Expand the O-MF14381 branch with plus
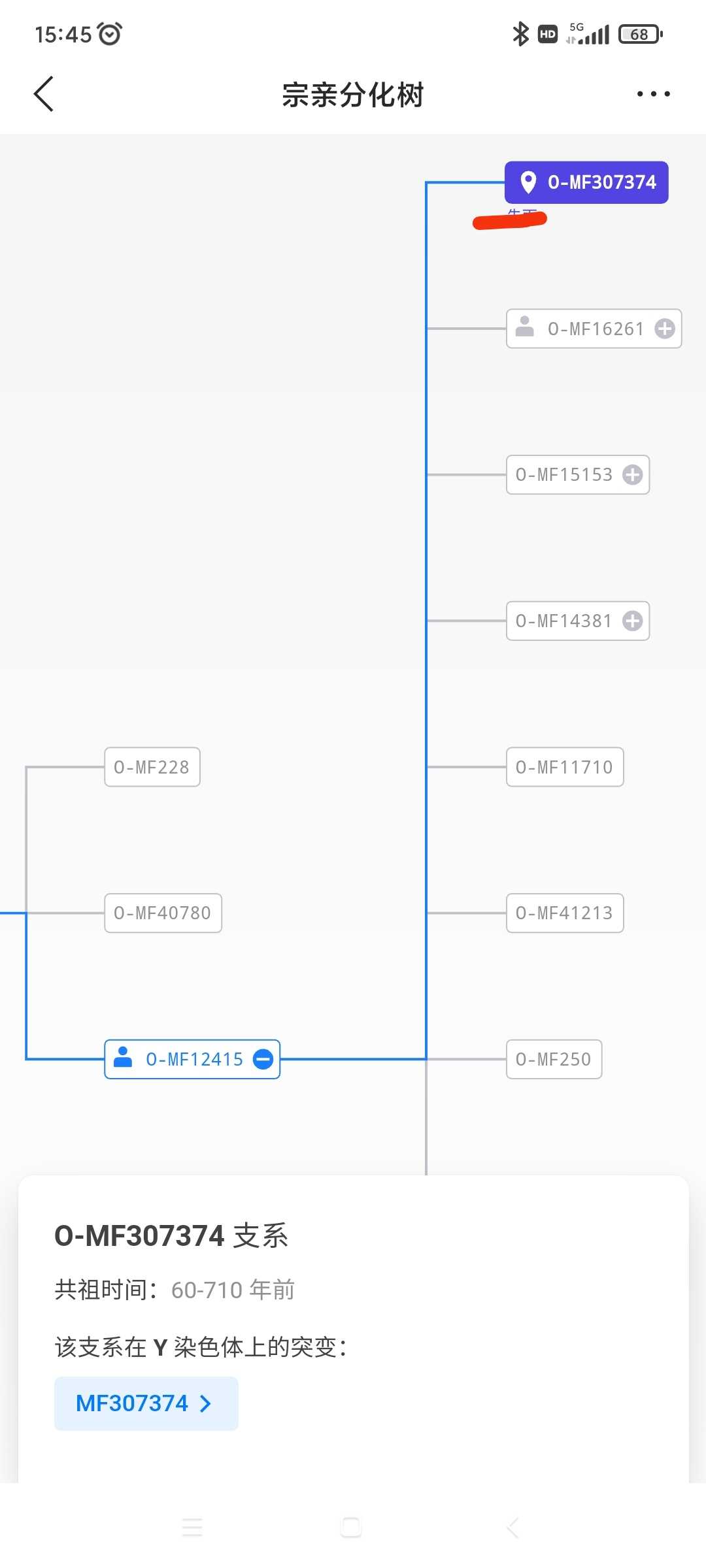Image resolution: width=706 pixels, height=1568 pixels. coord(632,621)
